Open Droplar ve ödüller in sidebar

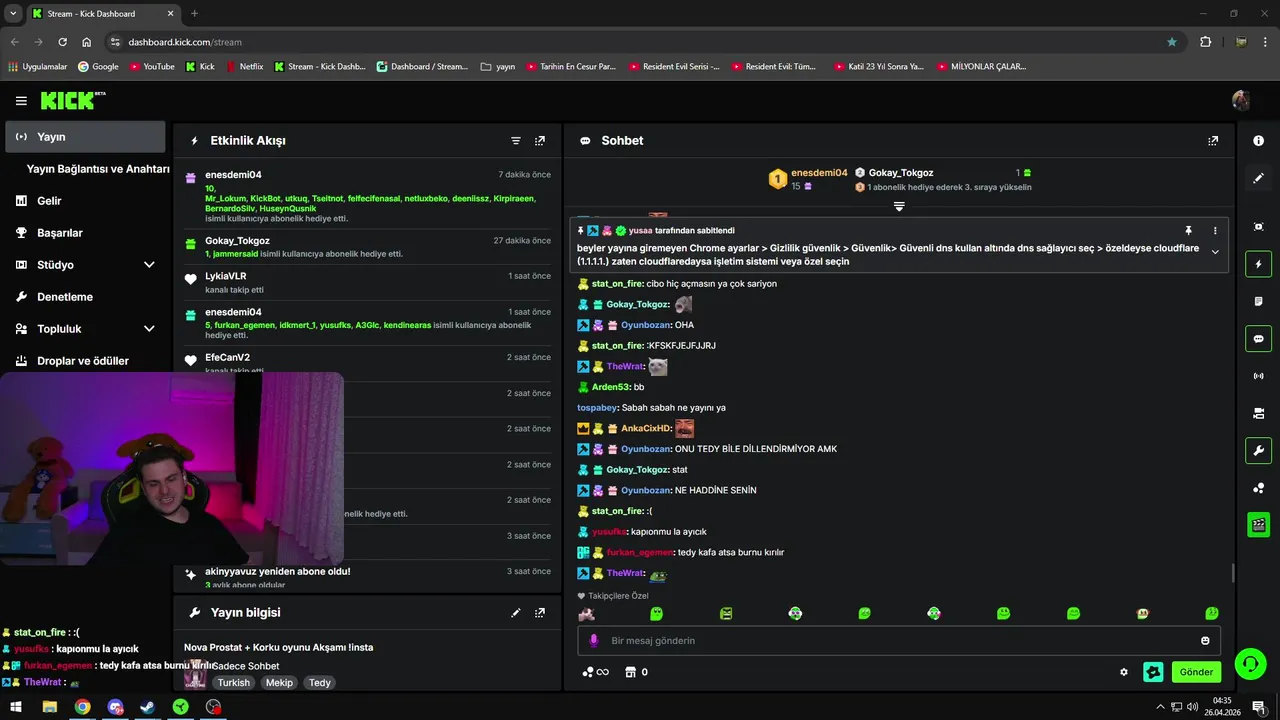(x=85, y=361)
